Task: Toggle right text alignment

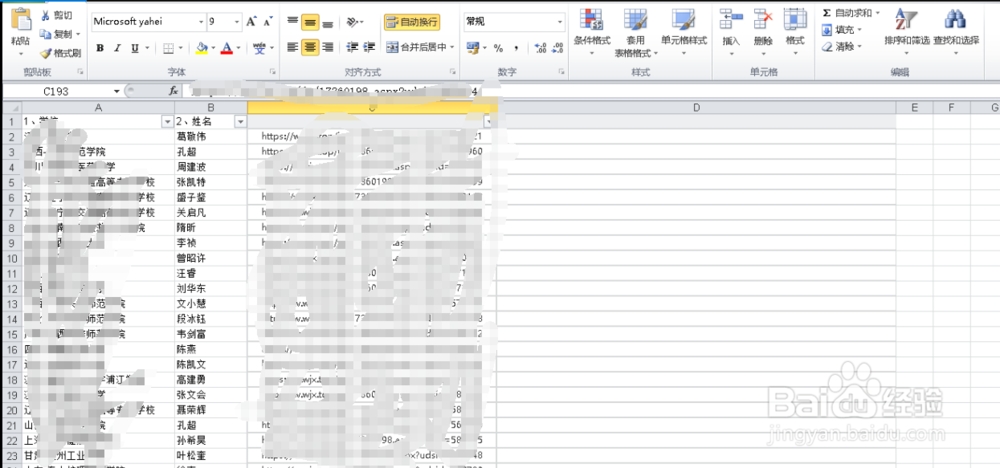Action: pos(327,47)
